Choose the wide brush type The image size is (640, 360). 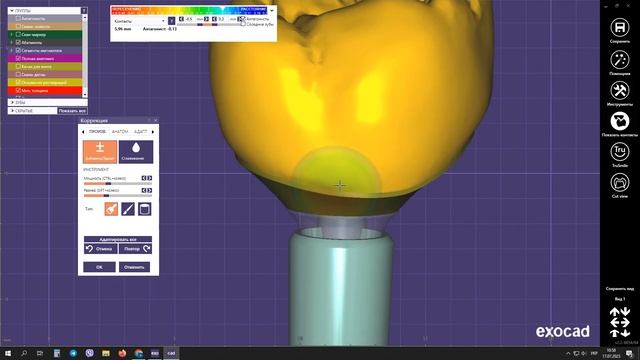[111, 209]
